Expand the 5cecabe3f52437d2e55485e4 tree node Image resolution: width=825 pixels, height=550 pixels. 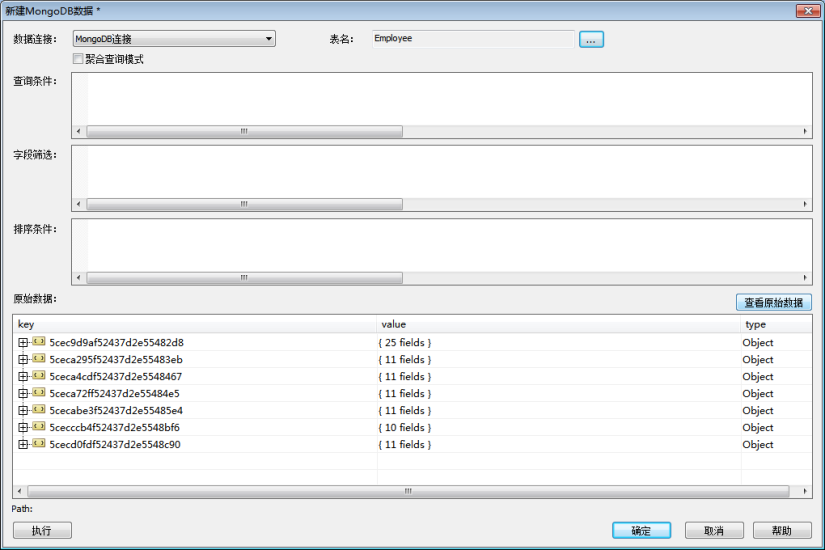point(23,410)
